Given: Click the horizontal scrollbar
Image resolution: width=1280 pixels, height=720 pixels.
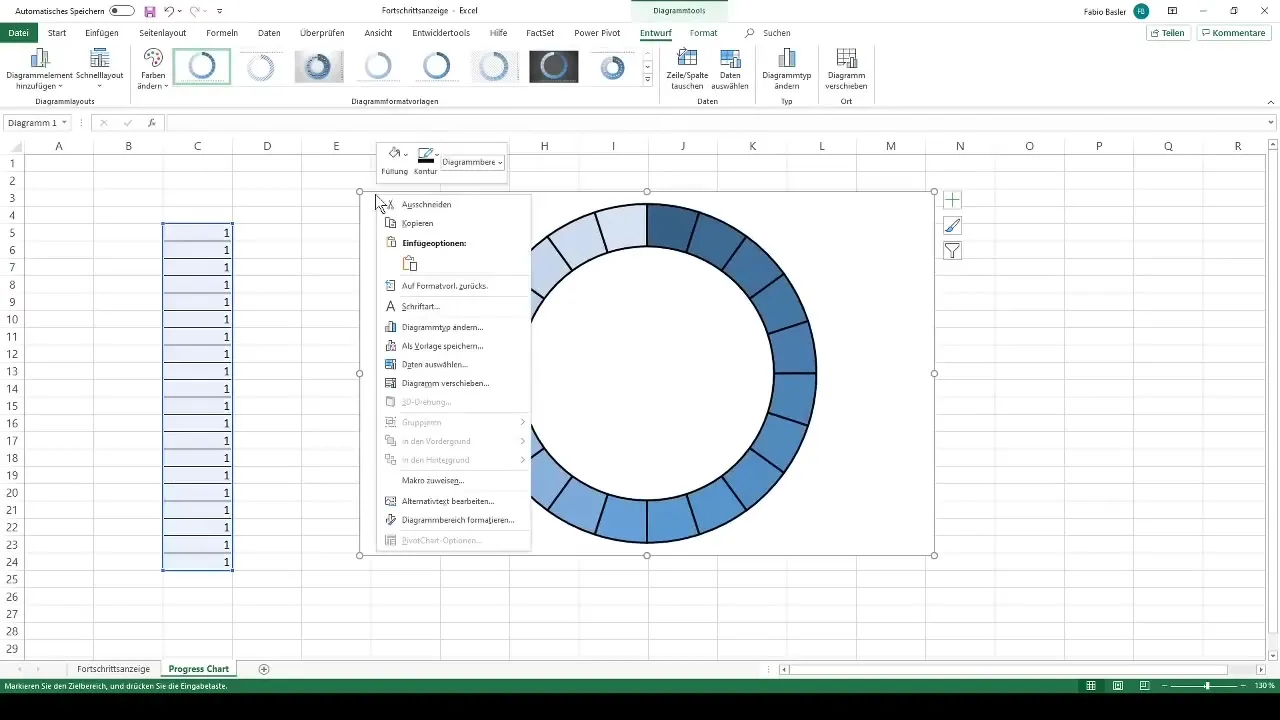Looking at the screenshot, I should [x=1008, y=669].
